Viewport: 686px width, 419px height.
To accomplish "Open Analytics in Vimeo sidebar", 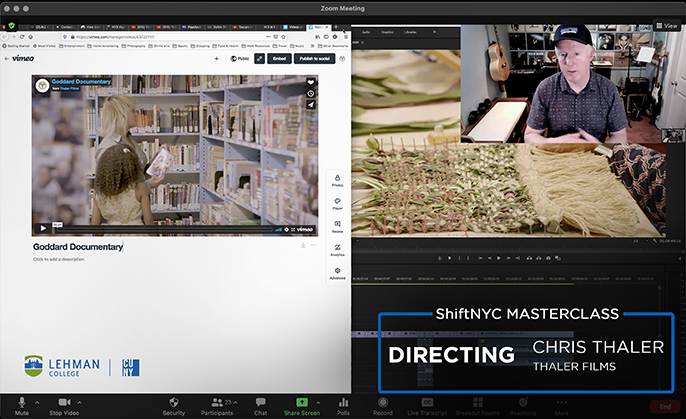I will pos(337,250).
